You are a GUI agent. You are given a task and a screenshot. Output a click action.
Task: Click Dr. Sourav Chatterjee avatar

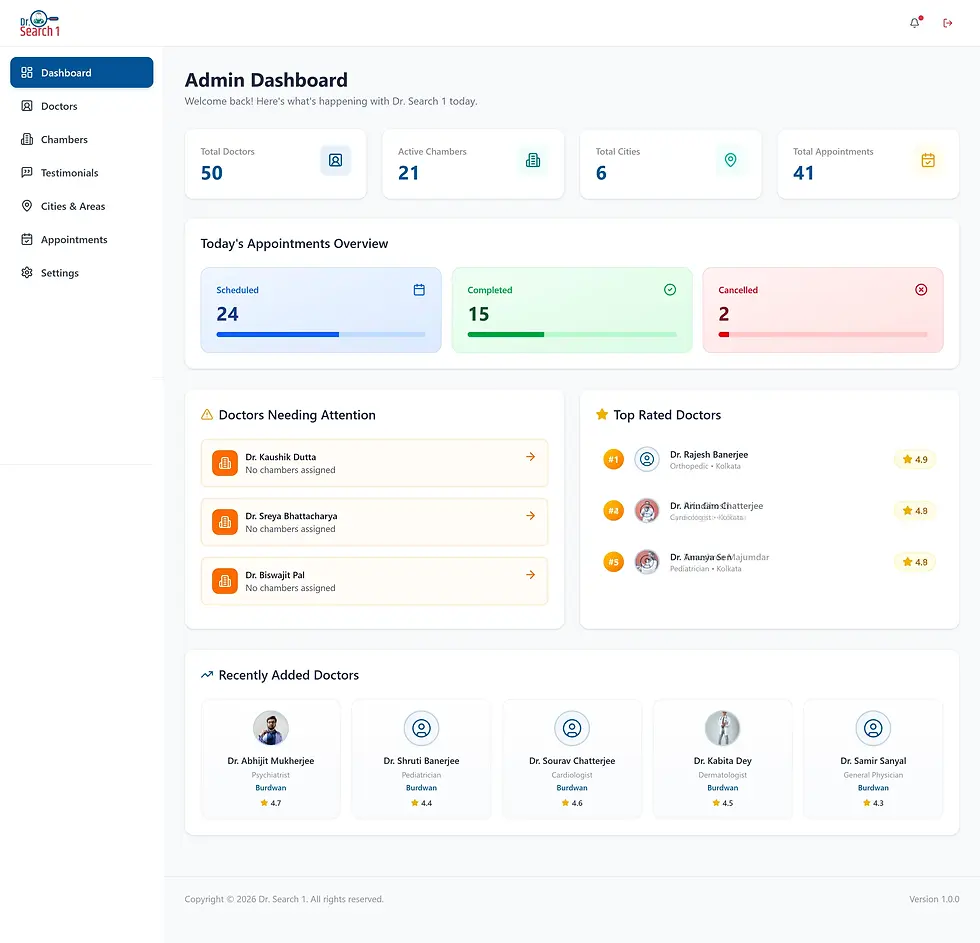tap(572, 728)
